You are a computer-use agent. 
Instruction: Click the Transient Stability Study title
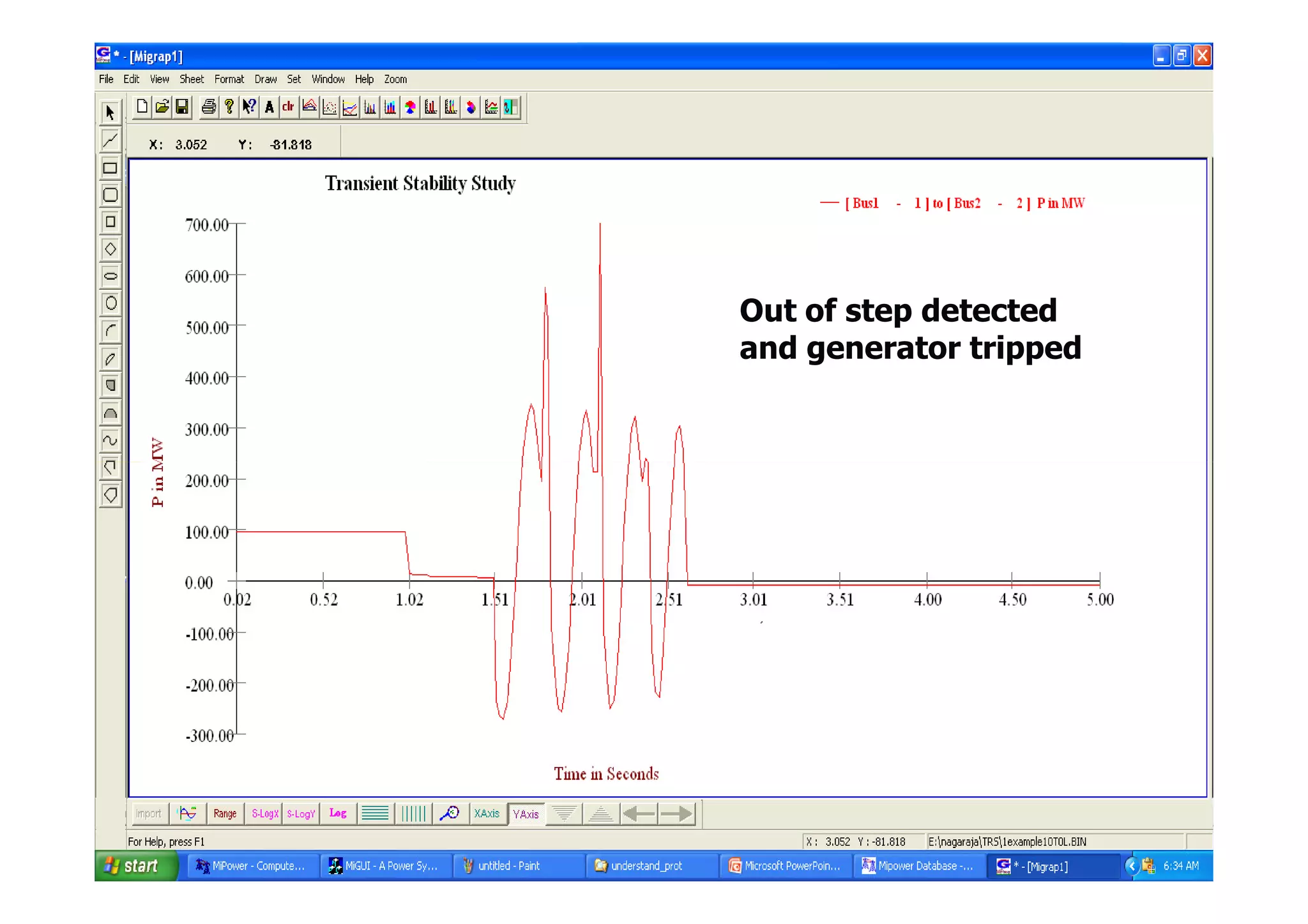tap(420, 183)
